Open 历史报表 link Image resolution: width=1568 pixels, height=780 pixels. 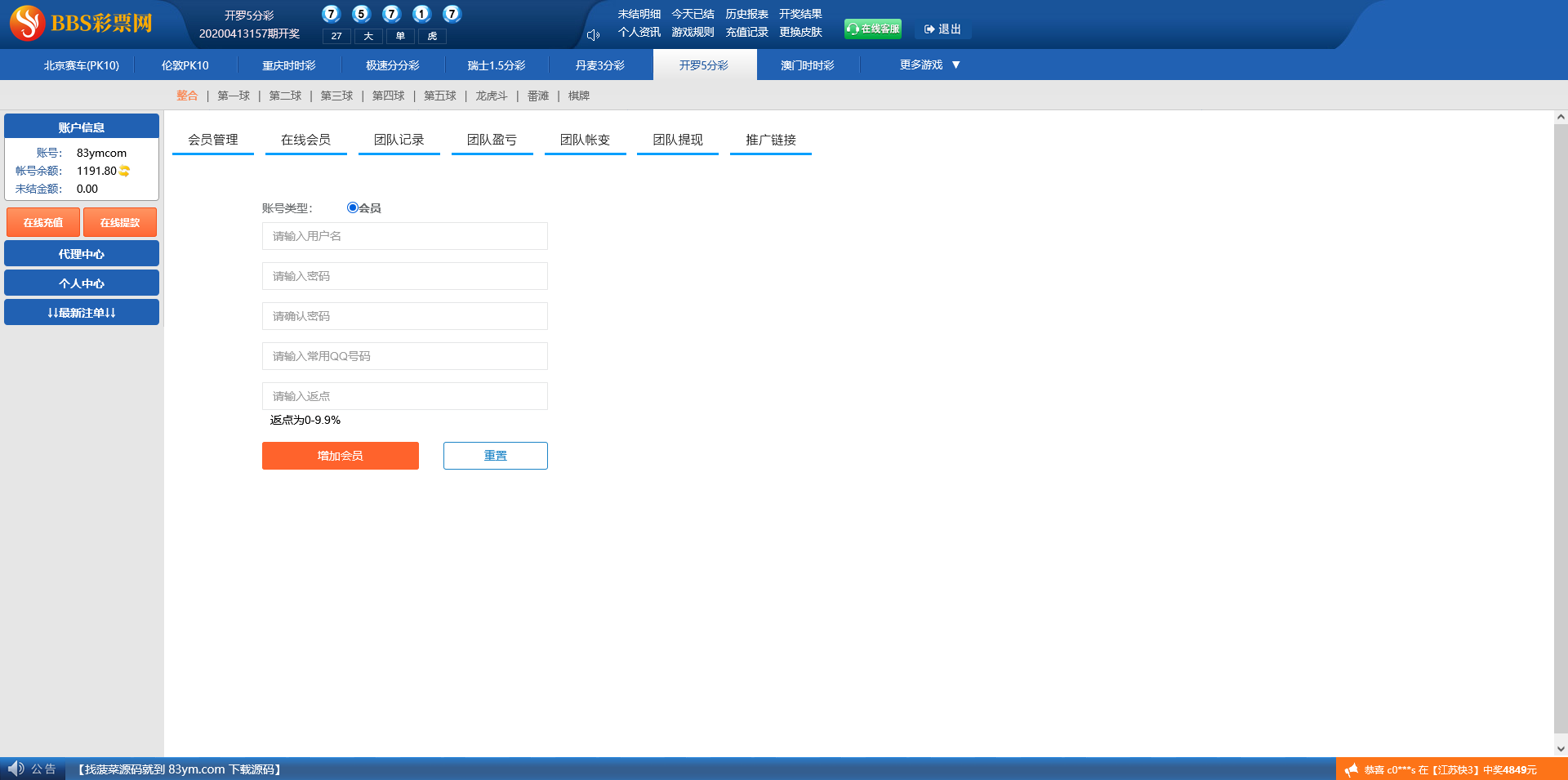tap(747, 14)
